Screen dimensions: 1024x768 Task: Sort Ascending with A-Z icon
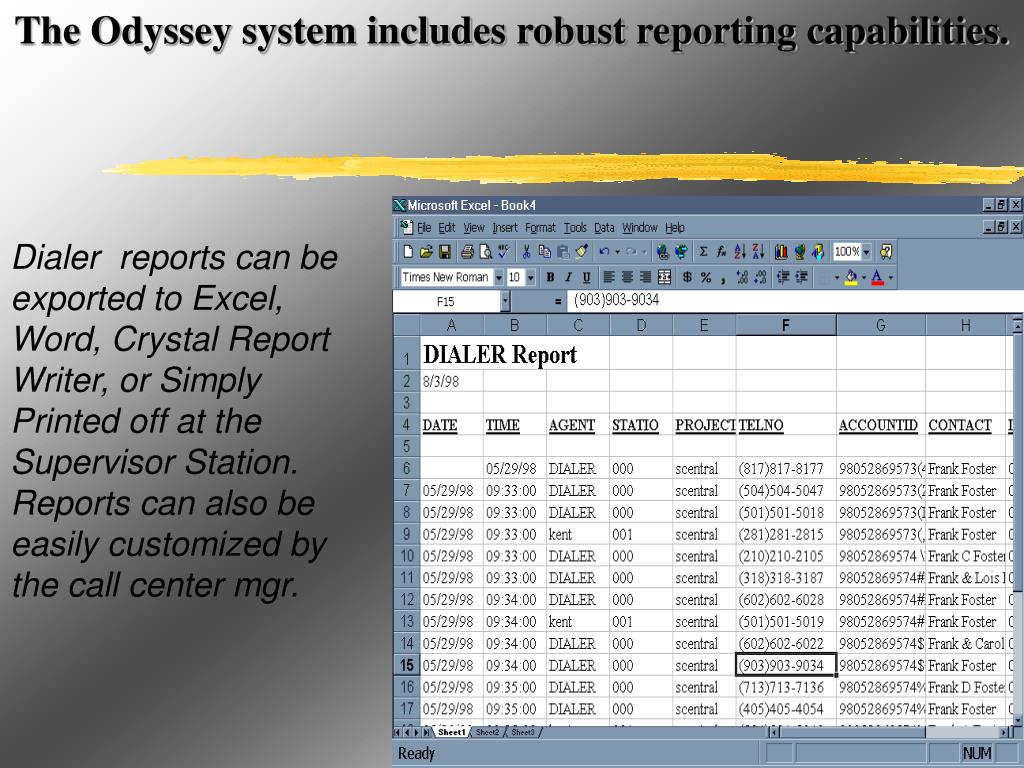point(740,251)
